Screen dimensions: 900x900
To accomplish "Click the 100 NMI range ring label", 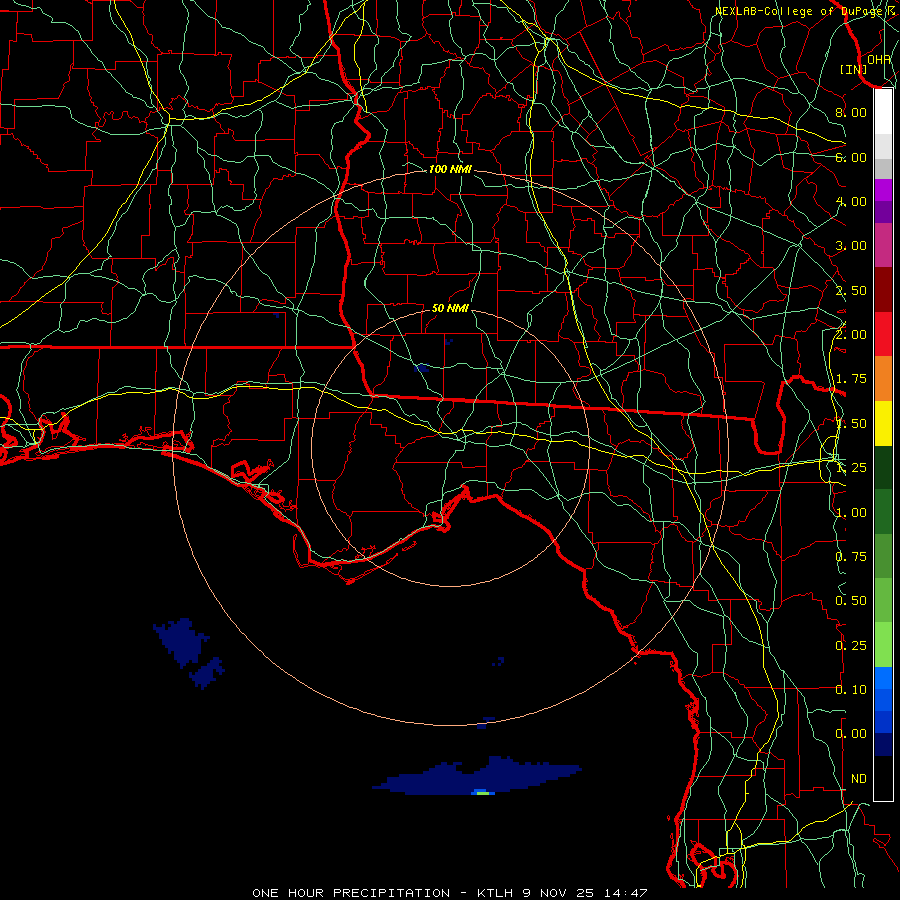I will point(449,170).
